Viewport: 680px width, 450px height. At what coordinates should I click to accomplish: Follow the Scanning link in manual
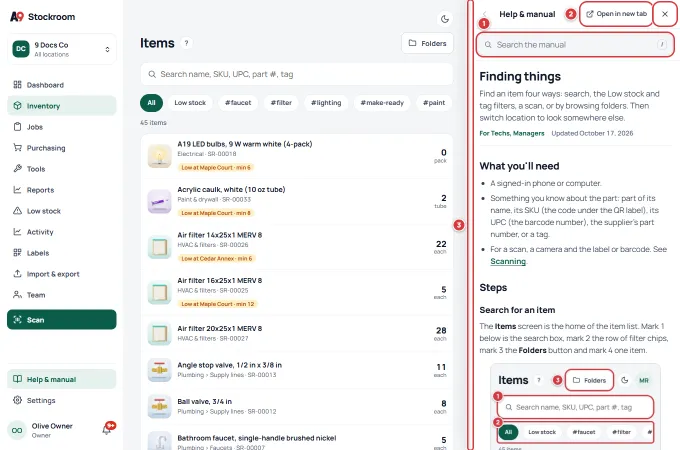coord(508,261)
